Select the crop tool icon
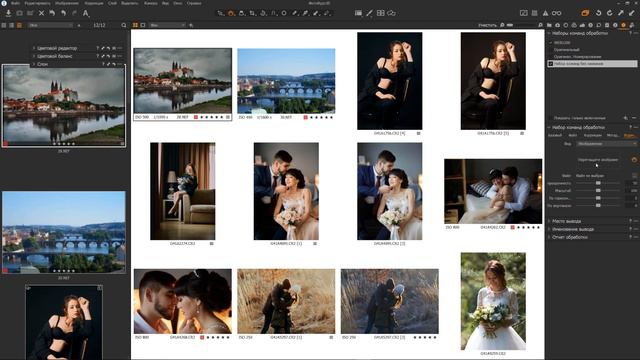The height and width of the screenshot is (360, 640). (x=253, y=13)
